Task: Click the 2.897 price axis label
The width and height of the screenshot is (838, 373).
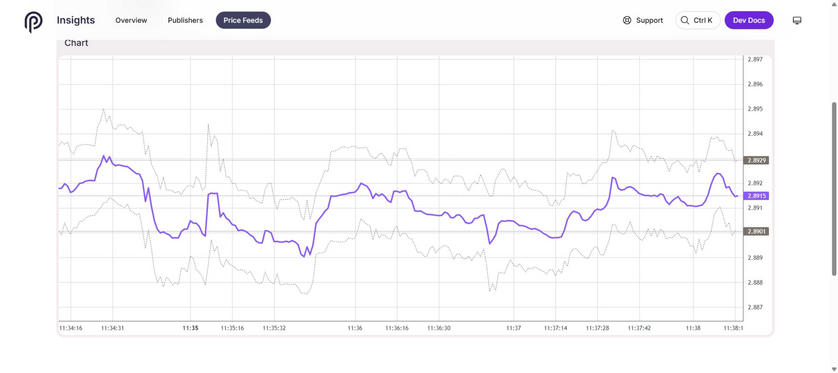Action: click(x=754, y=59)
